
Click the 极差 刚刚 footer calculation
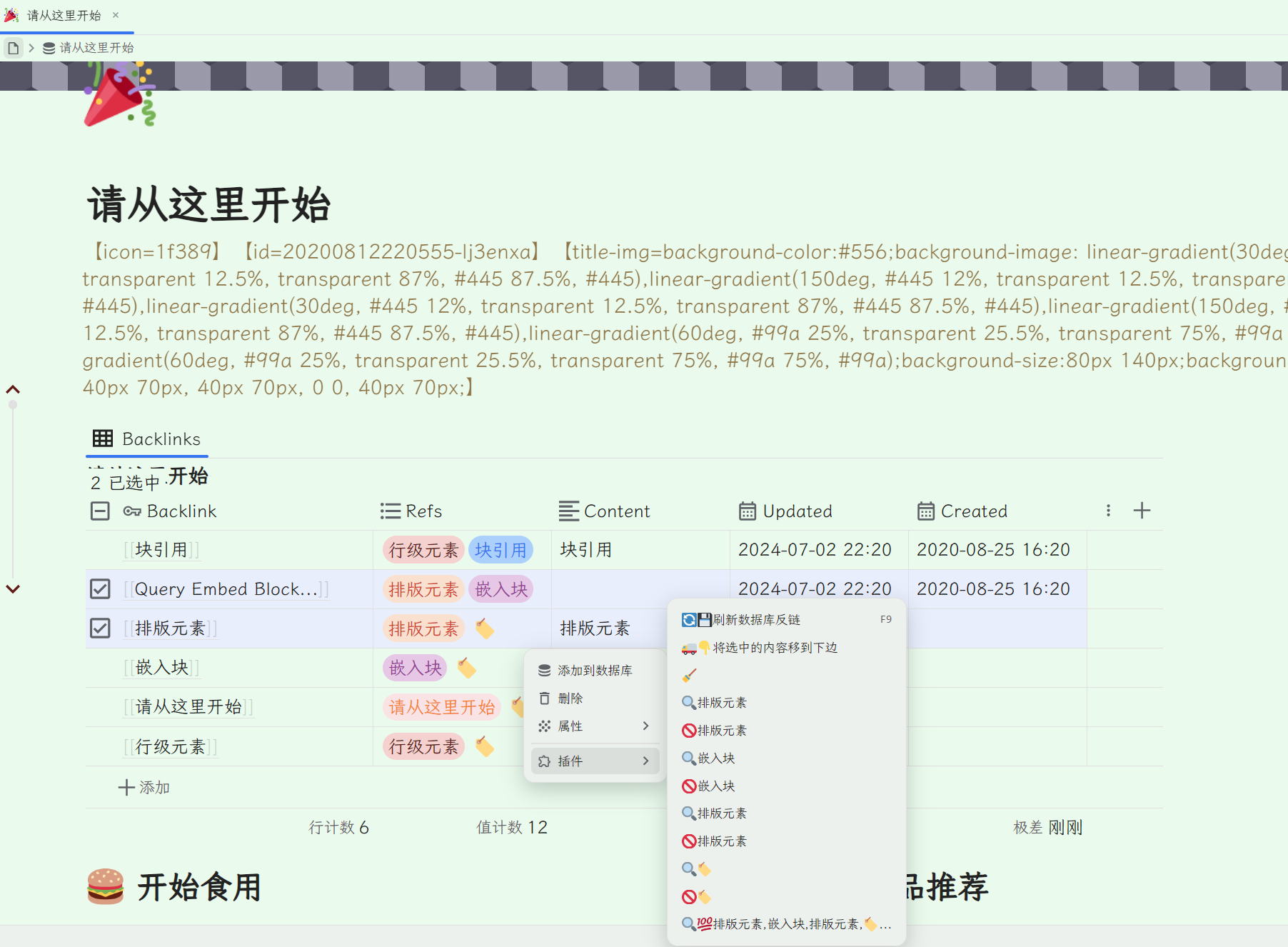[1048, 827]
